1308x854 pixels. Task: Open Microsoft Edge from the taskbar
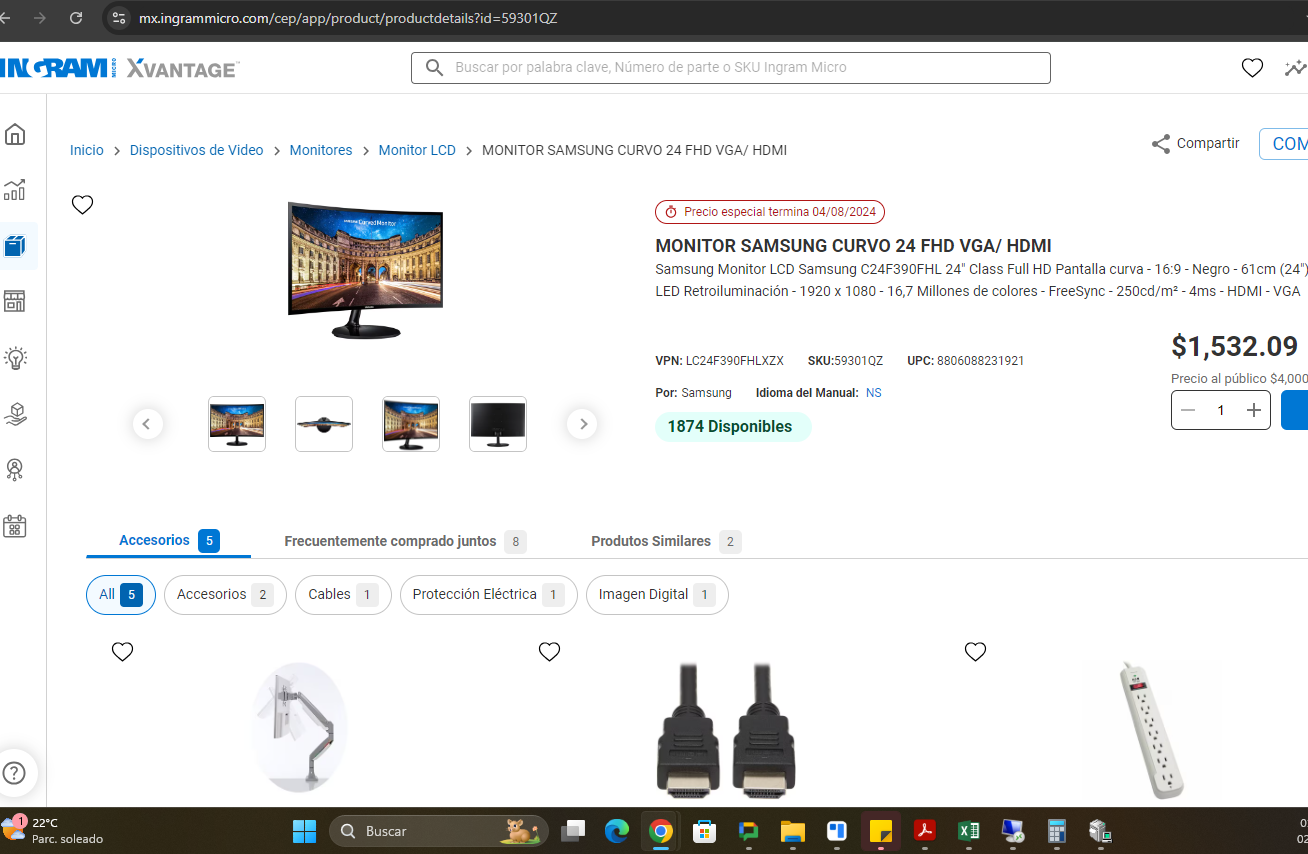coord(617,831)
